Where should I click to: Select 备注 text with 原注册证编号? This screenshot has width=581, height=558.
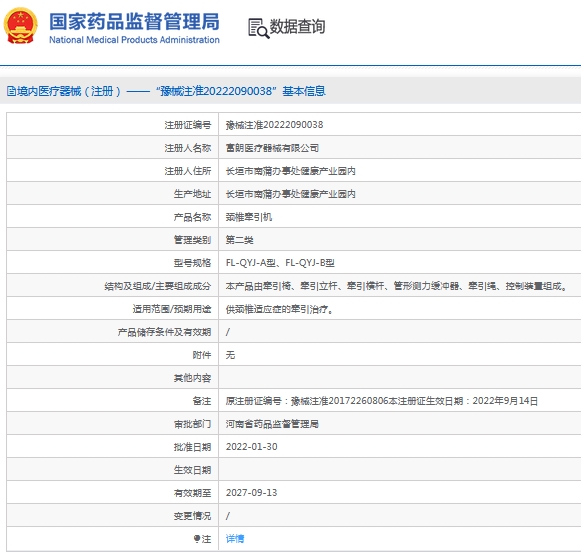tap(382, 401)
